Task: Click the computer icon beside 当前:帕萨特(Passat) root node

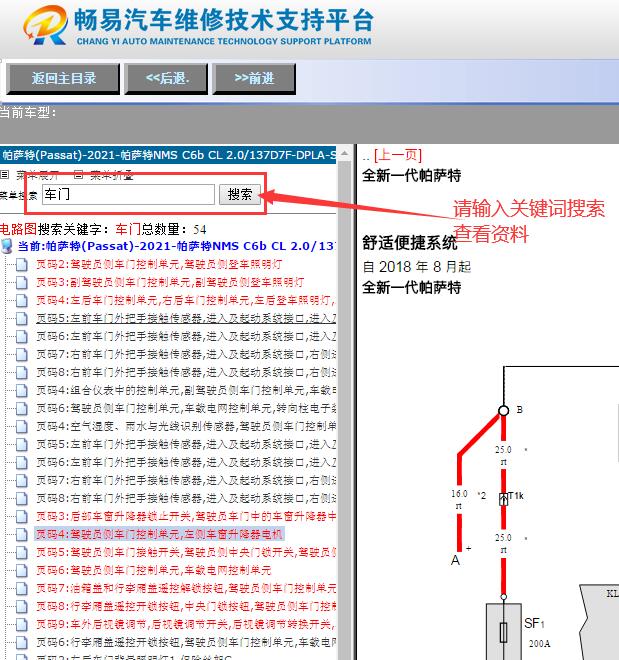Action: (x=7, y=246)
